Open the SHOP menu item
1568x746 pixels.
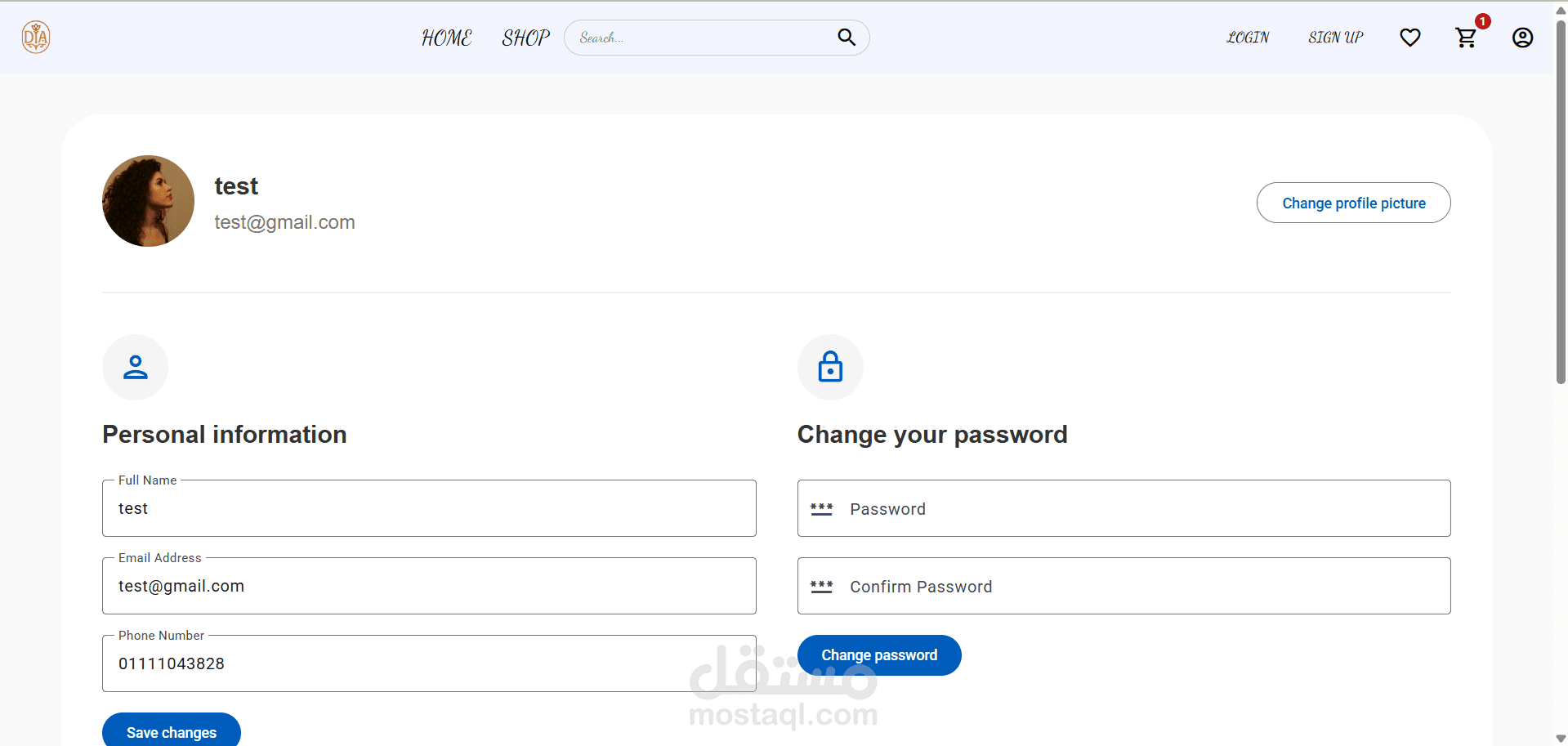[525, 38]
